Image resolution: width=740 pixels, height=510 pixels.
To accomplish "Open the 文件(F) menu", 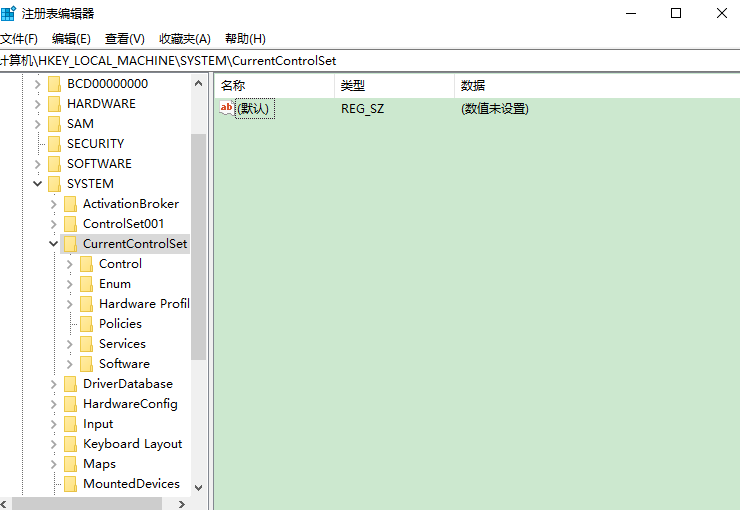I will [19, 39].
